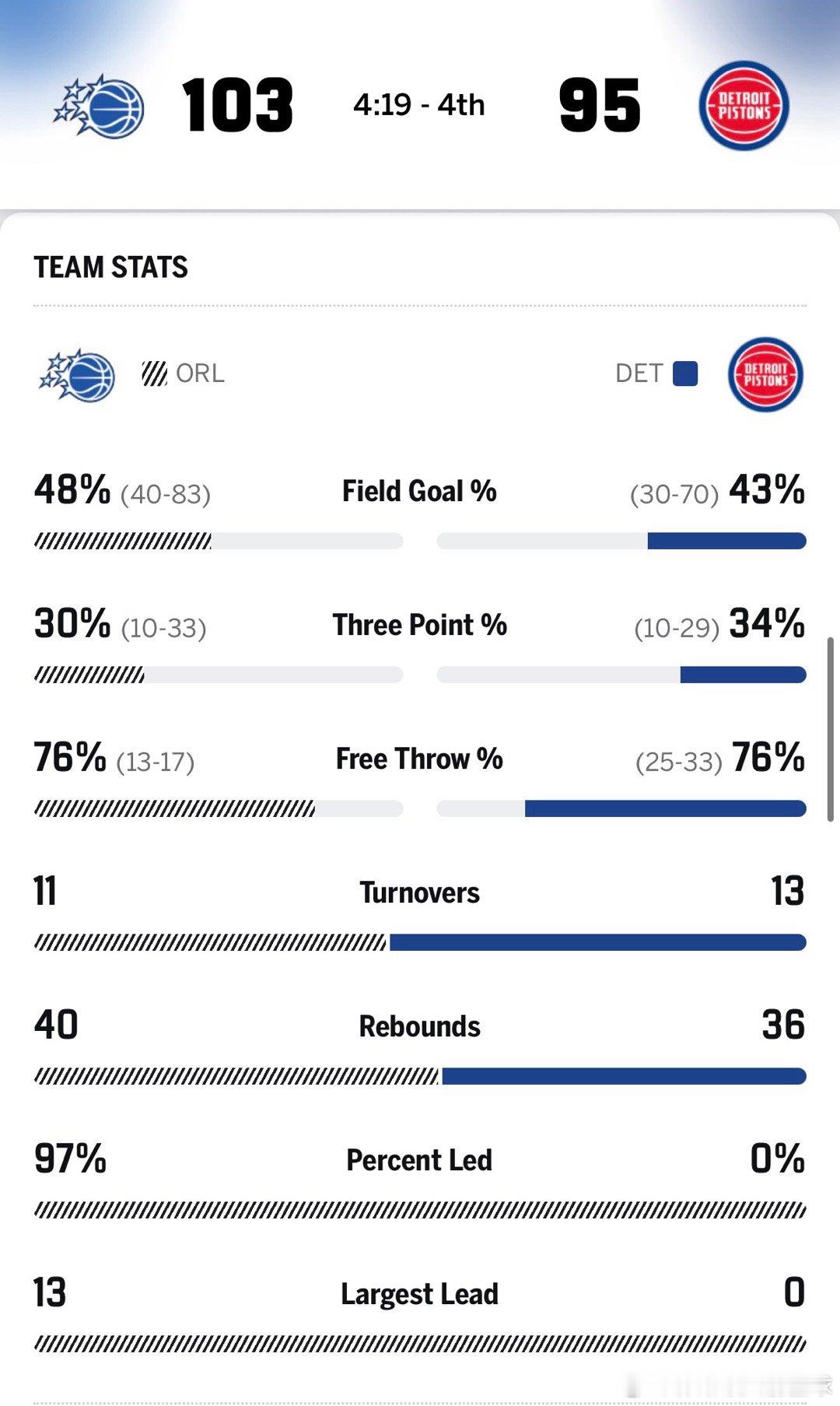Select the Free Throw % stat label
840x1406 pixels.
pos(418,758)
